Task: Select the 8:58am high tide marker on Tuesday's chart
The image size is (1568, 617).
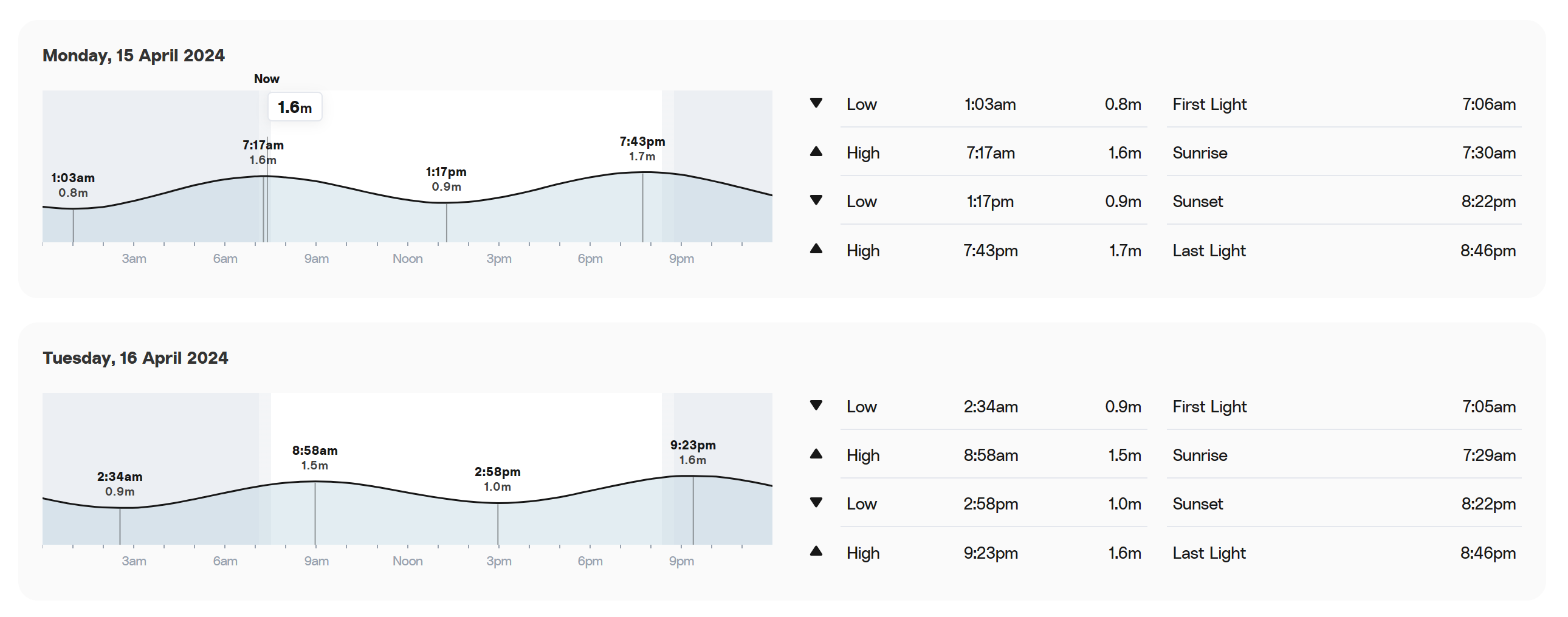Action: 315,457
